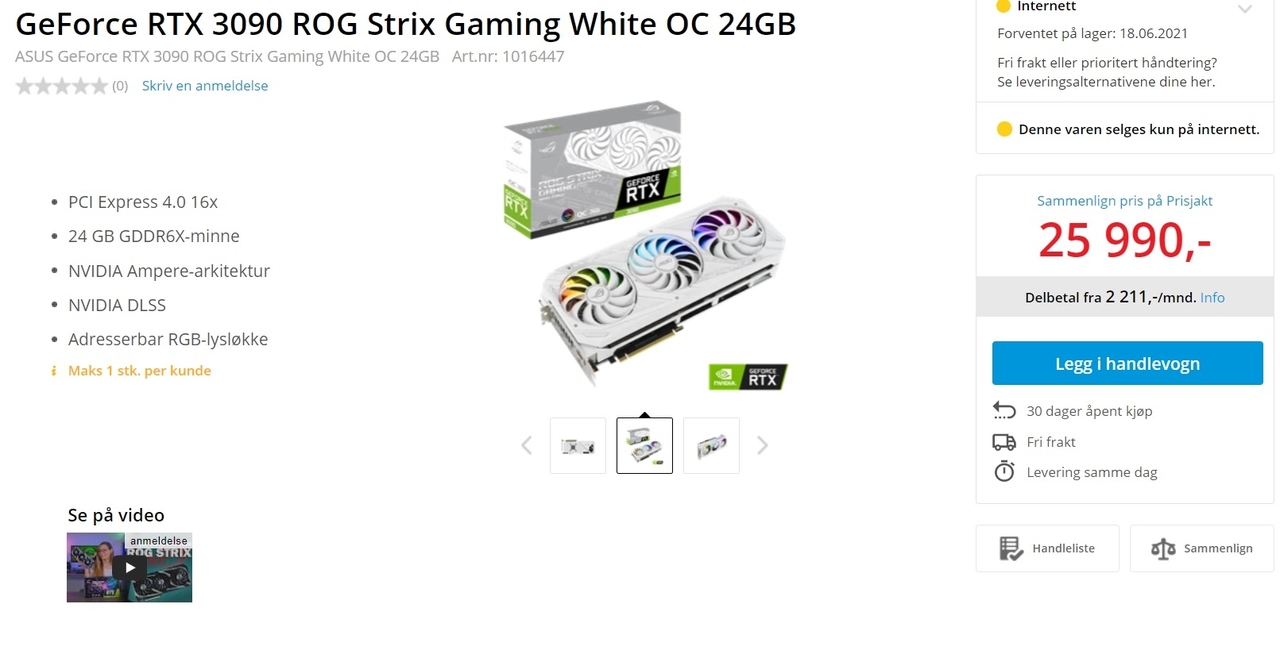Click the Fri frakt truck icon
The image size is (1280, 654).
tap(1004, 442)
